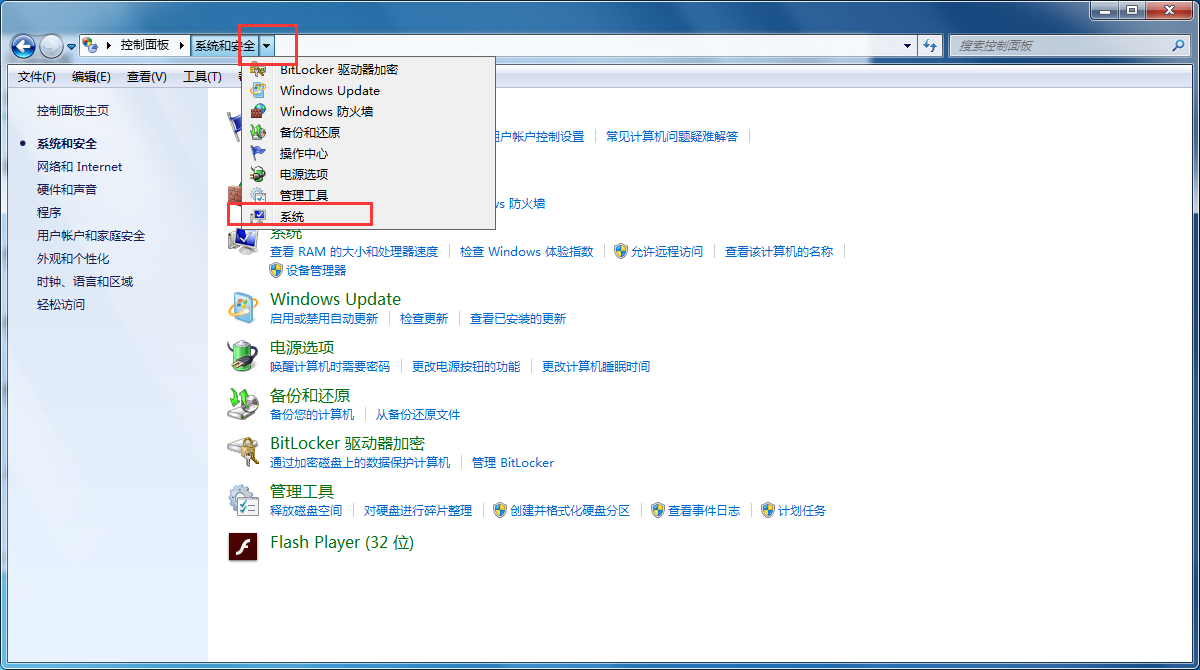Select 操作中心 in the dropdown list
The width and height of the screenshot is (1200, 670).
(303, 154)
